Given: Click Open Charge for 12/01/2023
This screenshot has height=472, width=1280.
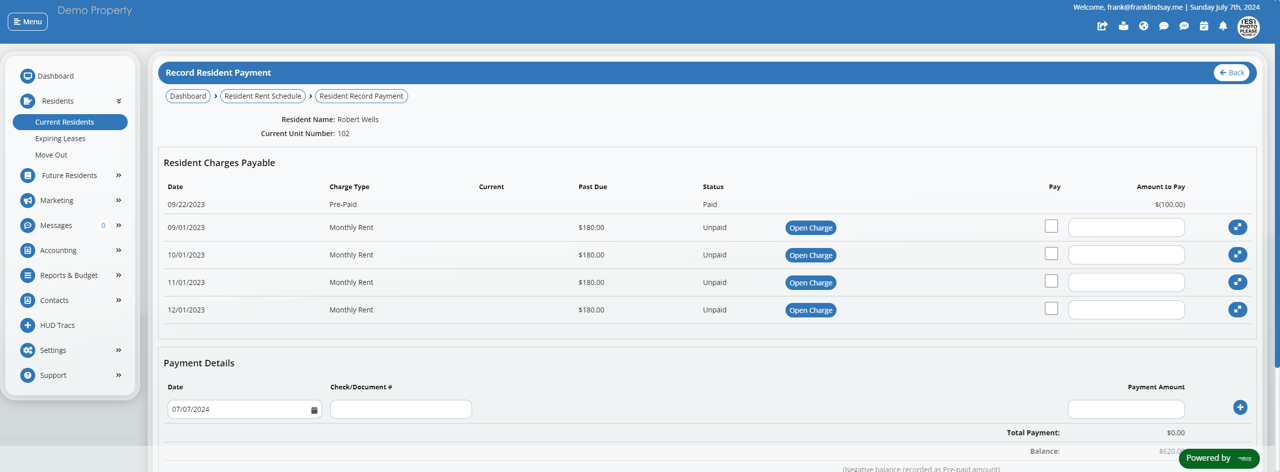Looking at the screenshot, I should tap(811, 310).
